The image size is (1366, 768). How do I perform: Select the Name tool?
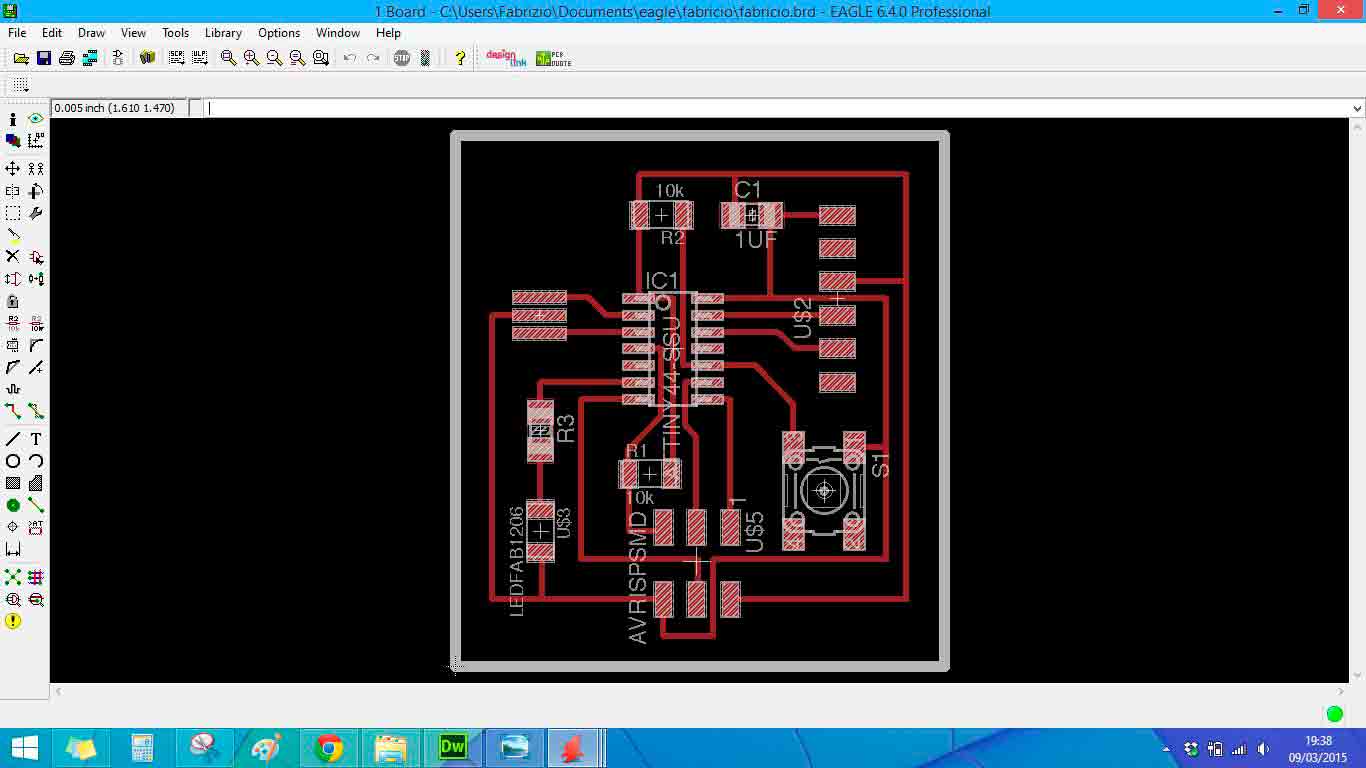[x=13, y=323]
